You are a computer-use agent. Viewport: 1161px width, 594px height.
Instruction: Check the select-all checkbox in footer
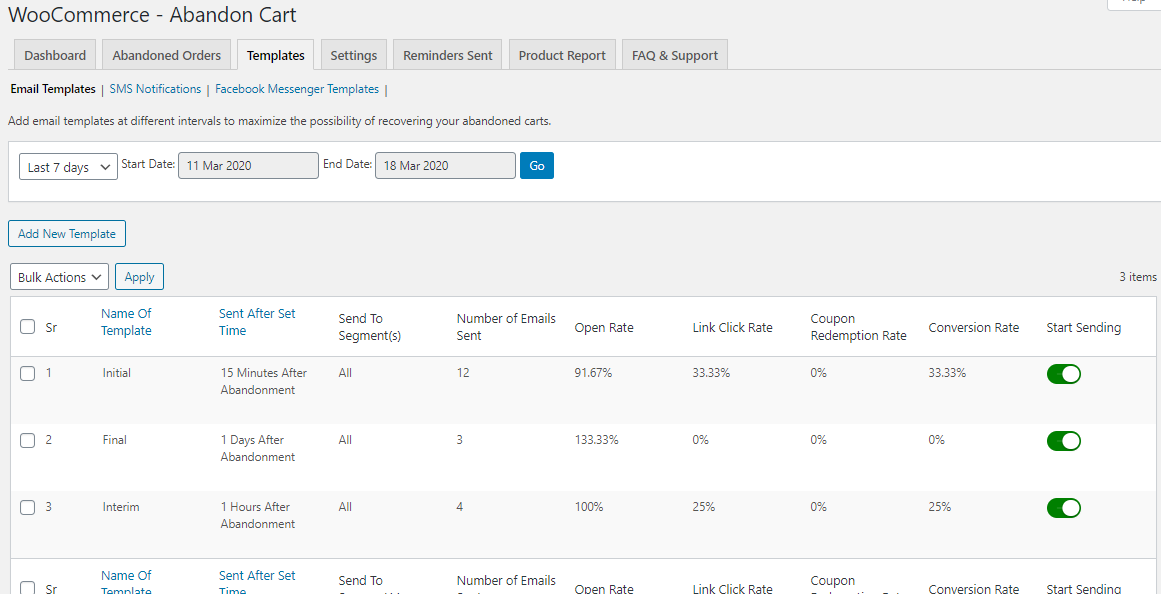(27, 588)
